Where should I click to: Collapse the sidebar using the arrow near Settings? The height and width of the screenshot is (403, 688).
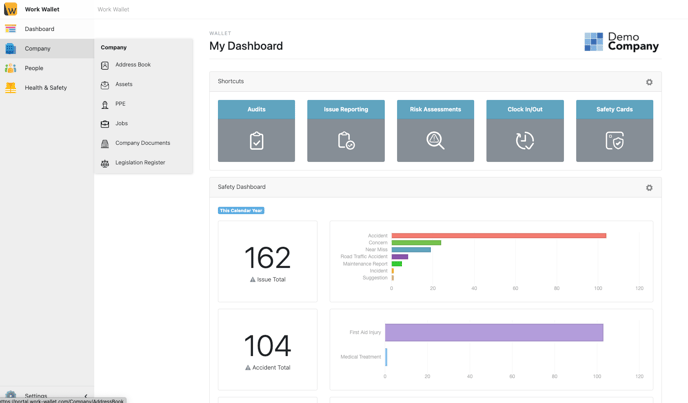[86, 396]
